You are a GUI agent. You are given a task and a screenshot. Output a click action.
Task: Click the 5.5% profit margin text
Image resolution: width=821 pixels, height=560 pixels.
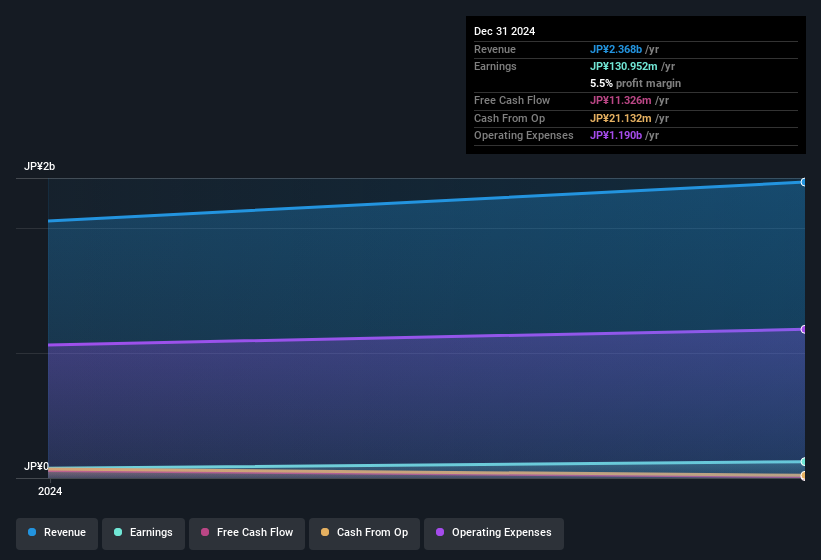[x=635, y=83]
